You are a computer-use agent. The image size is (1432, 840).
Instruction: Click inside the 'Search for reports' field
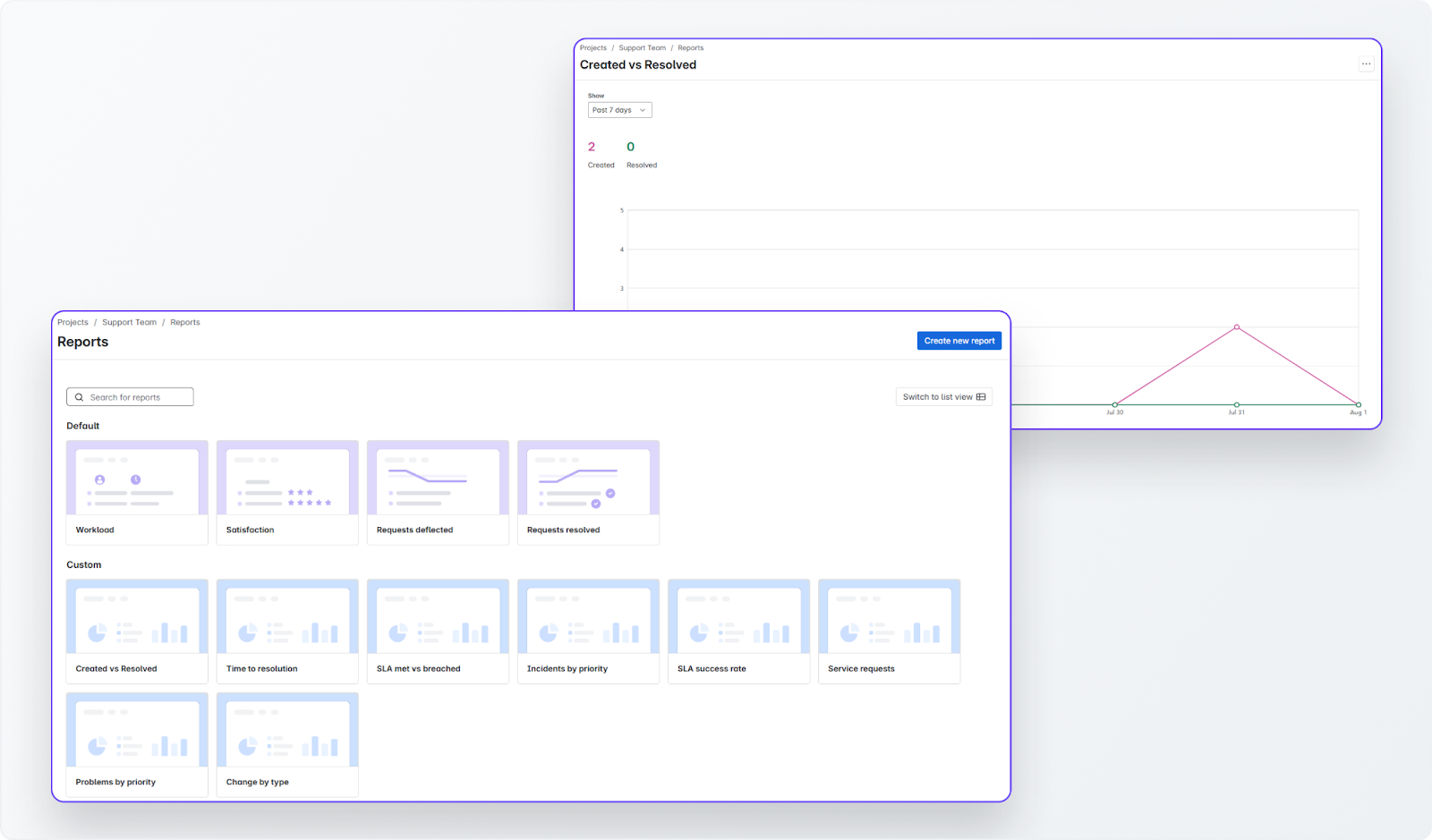[134, 396]
